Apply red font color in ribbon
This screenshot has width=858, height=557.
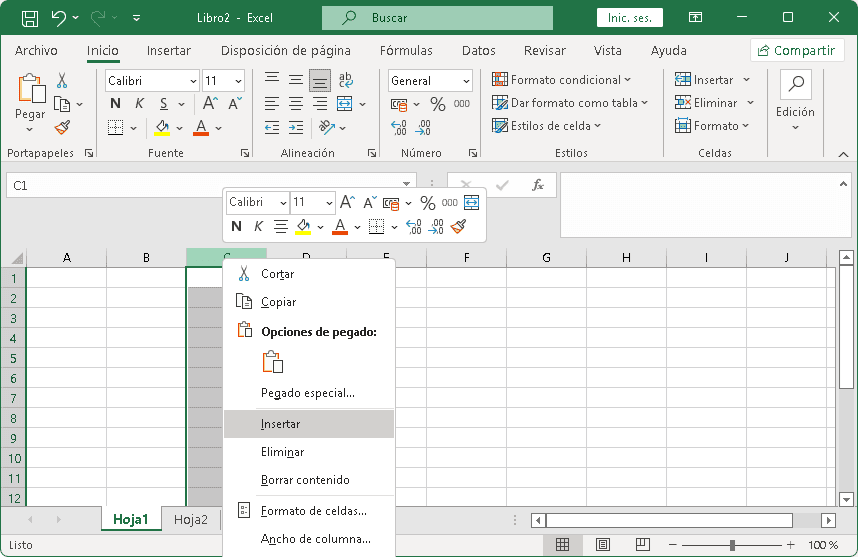(x=201, y=127)
